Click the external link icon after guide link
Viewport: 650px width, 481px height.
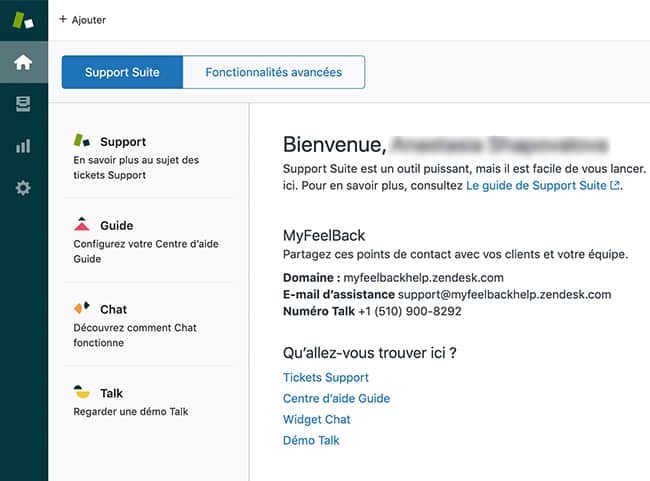coord(615,185)
